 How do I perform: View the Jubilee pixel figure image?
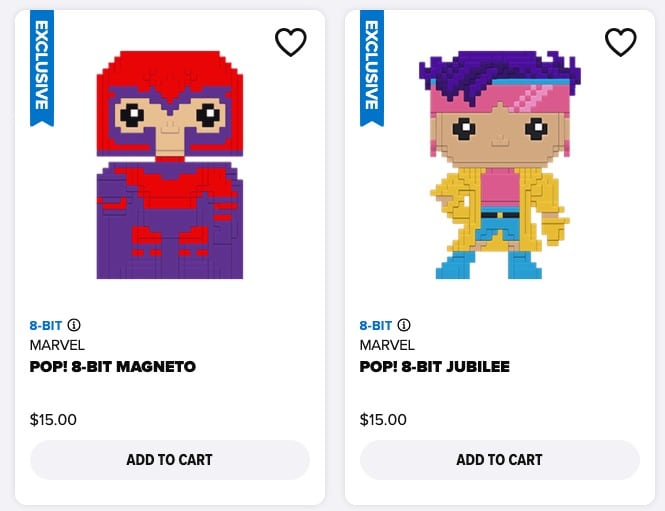497,165
